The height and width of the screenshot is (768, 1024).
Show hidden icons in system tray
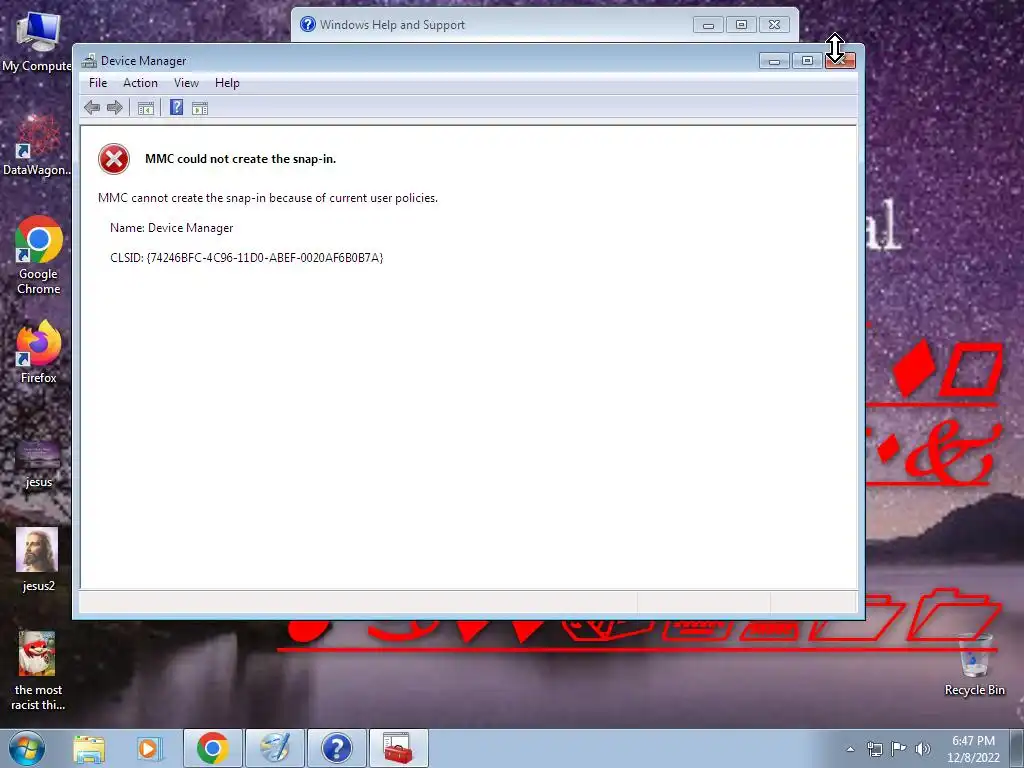point(850,749)
